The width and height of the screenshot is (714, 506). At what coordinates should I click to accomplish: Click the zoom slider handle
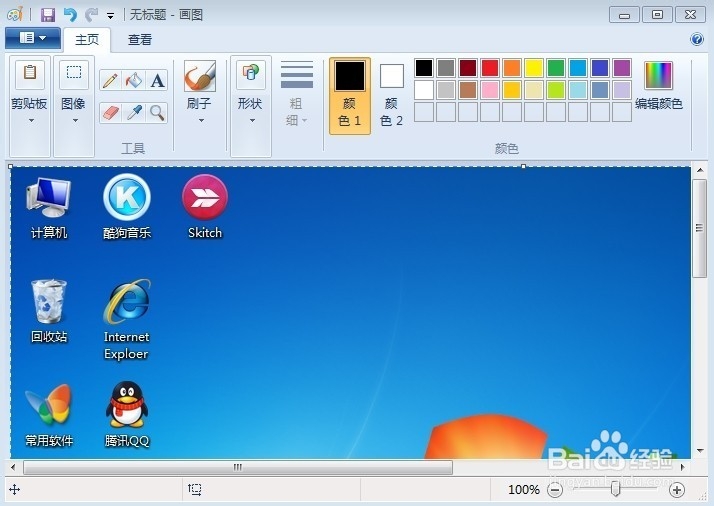point(616,489)
